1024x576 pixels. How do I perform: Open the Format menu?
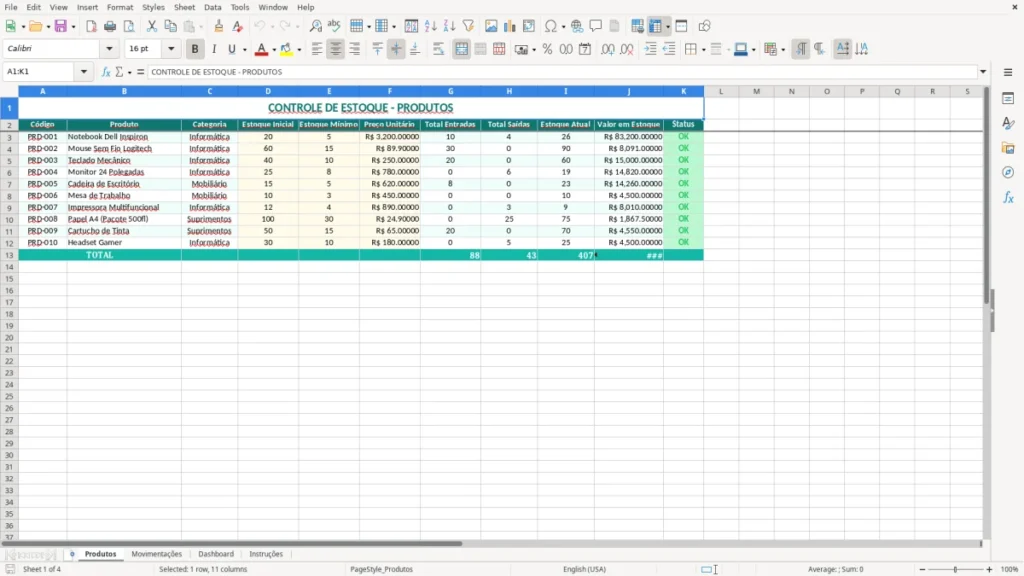pyautogui.click(x=120, y=7)
